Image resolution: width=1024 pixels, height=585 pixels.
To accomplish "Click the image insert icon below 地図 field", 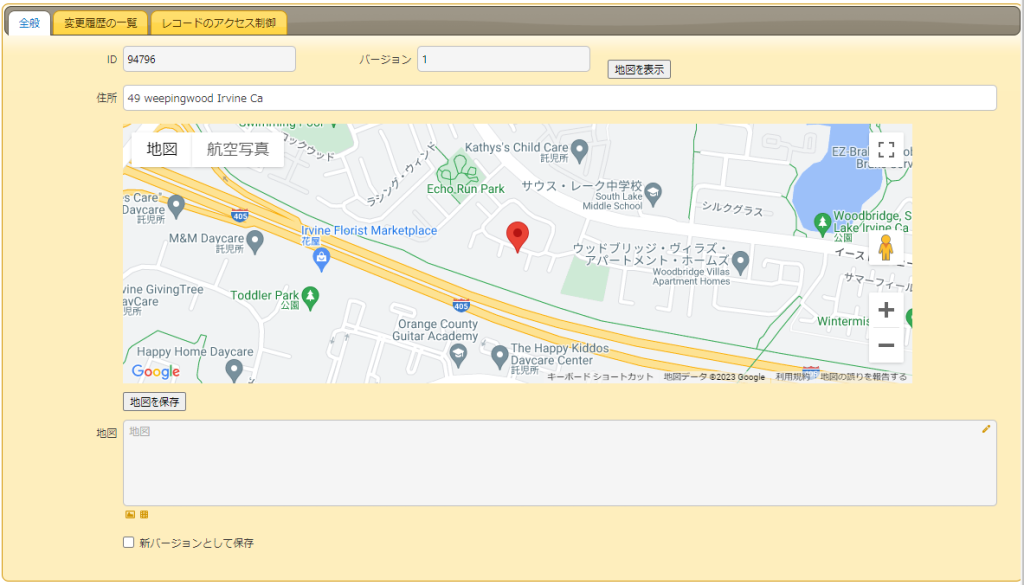I will [x=130, y=514].
